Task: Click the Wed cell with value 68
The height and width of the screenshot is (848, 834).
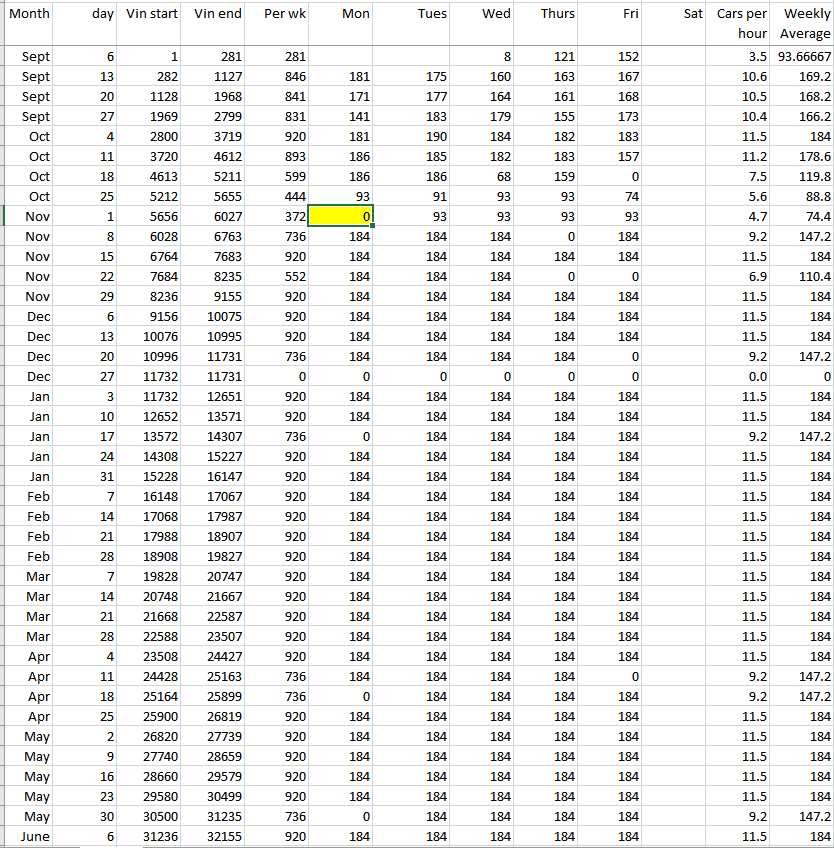Action: [x=480, y=177]
